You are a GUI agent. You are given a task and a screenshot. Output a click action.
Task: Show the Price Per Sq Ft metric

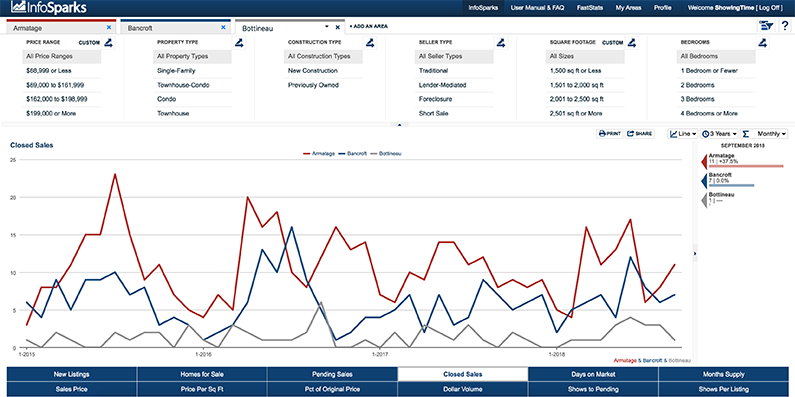(202, 389)
